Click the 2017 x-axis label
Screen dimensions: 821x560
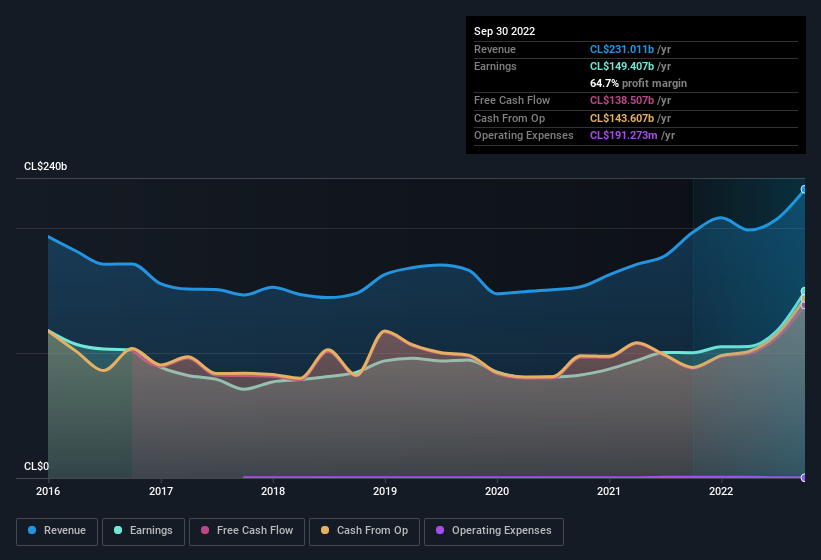(x=161, y=491)
